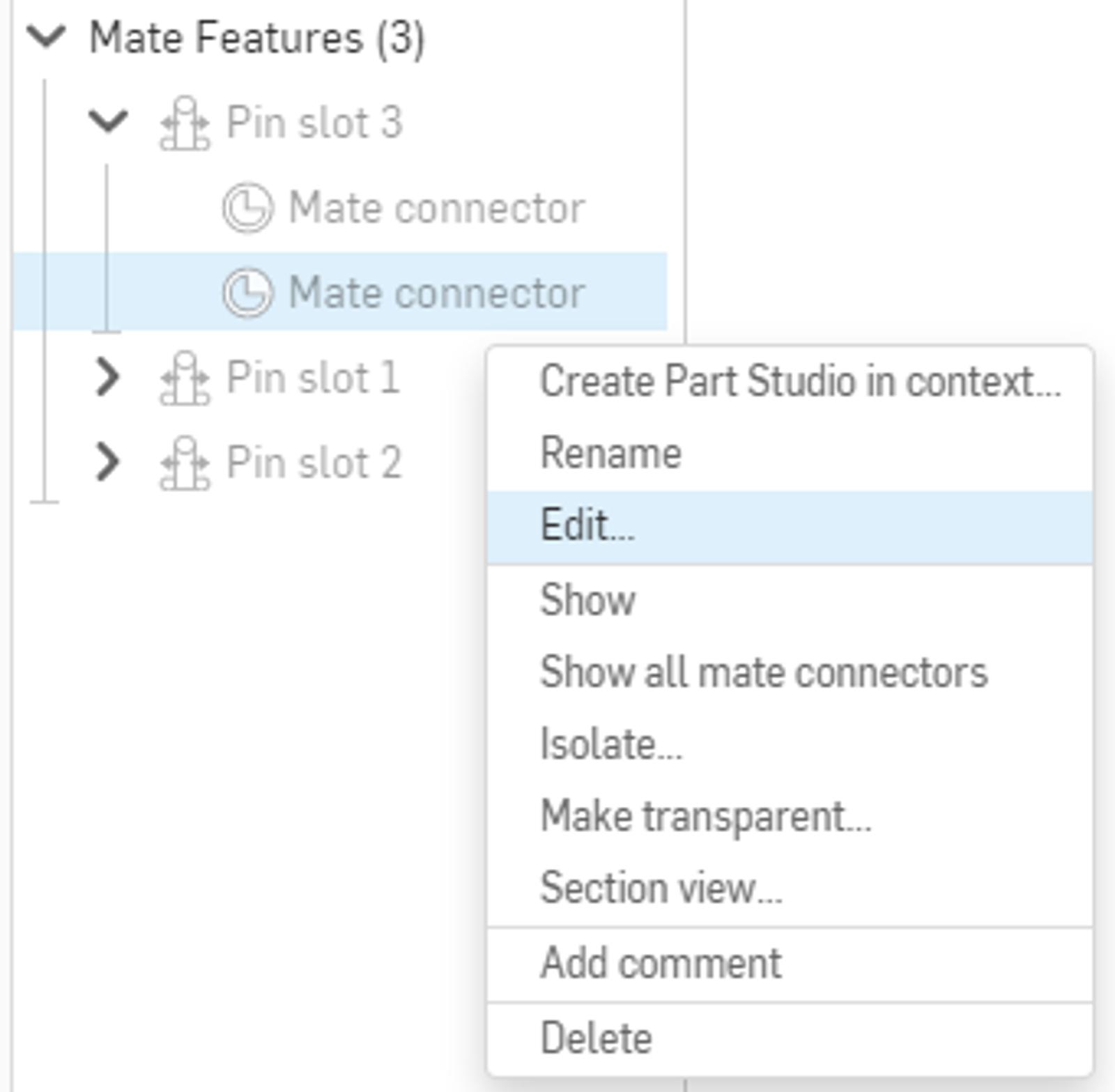This screenshot has width=1115, height=1092.
Task: Click the first Mate connector icon
Action: (247, 208)
